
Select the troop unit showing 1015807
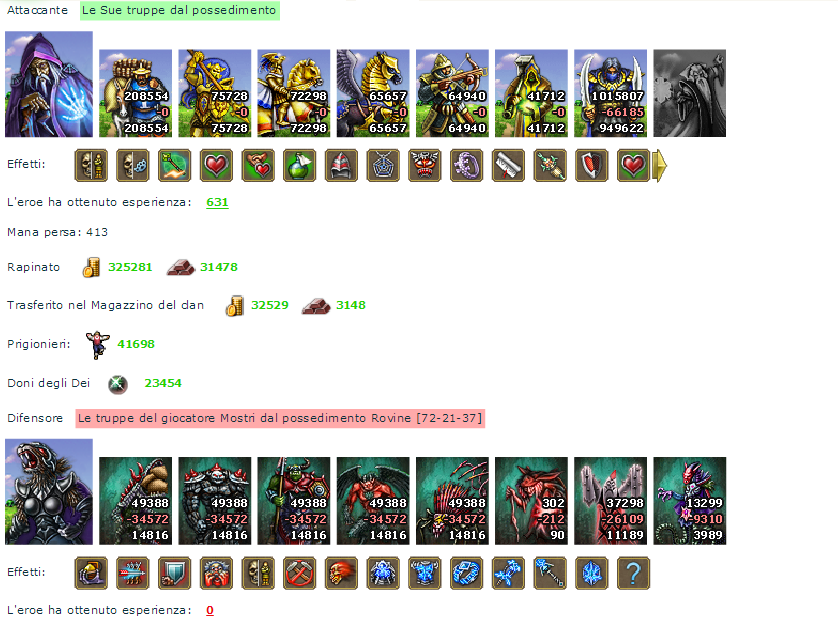(x=610, y=93)
